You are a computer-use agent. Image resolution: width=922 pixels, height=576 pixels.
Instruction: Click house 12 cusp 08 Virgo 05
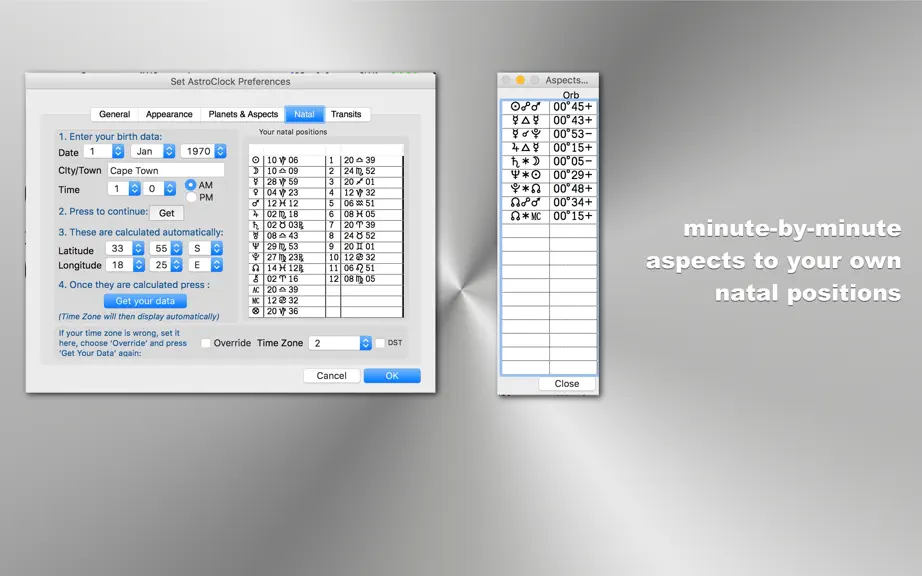[x=359, y=279]
